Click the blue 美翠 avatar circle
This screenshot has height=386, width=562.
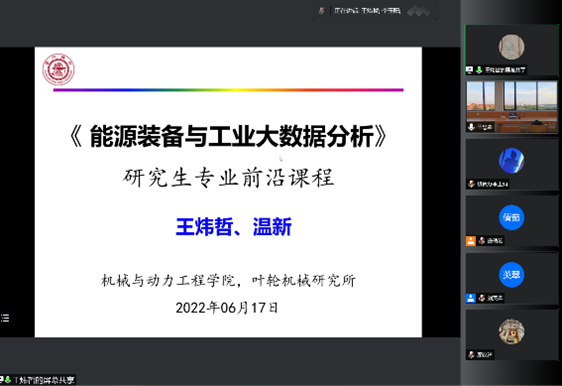[511, 275]
